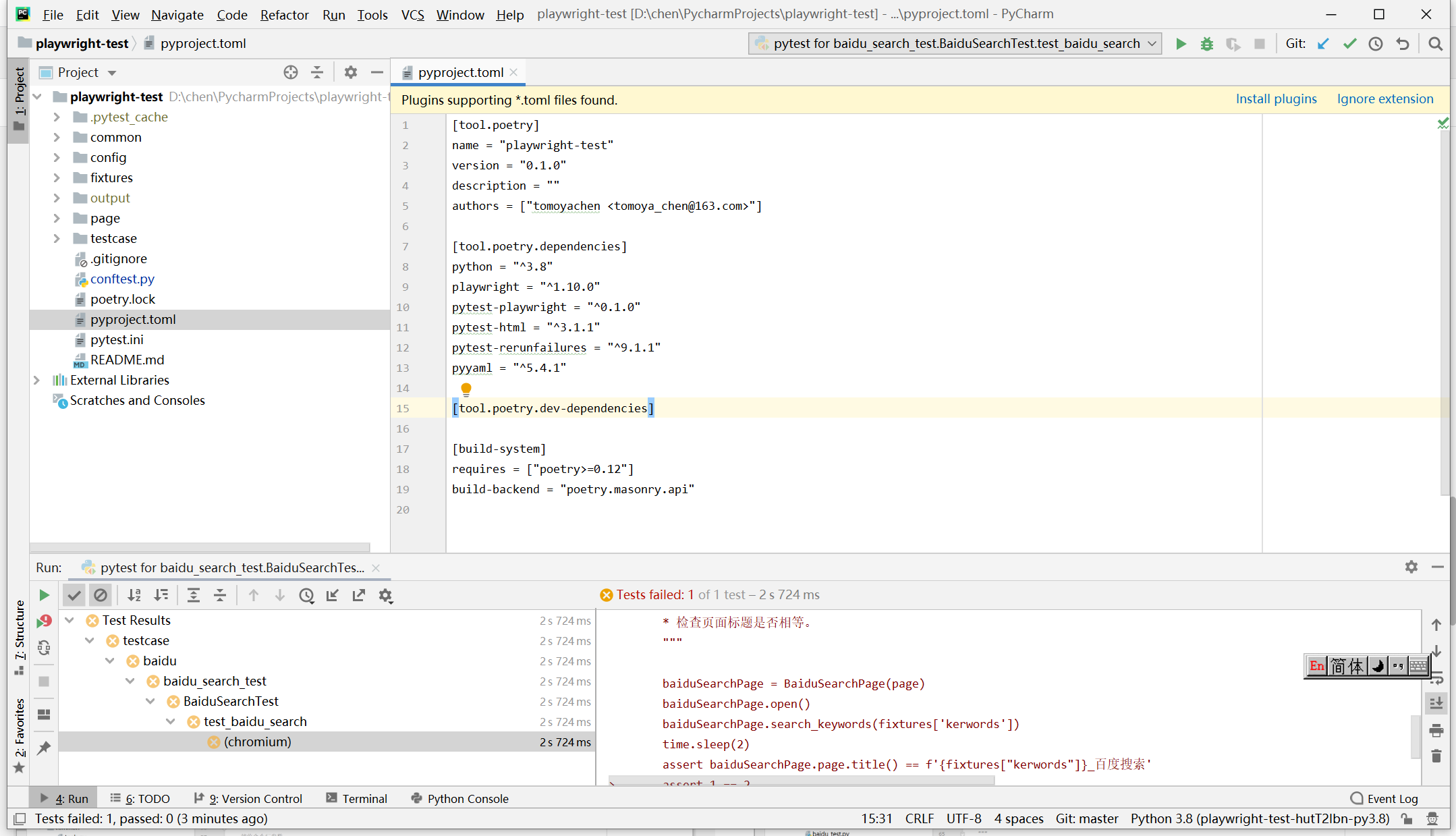
Task: Rerun tests with the green play icon in Run panel
Action: coord(43,595)
